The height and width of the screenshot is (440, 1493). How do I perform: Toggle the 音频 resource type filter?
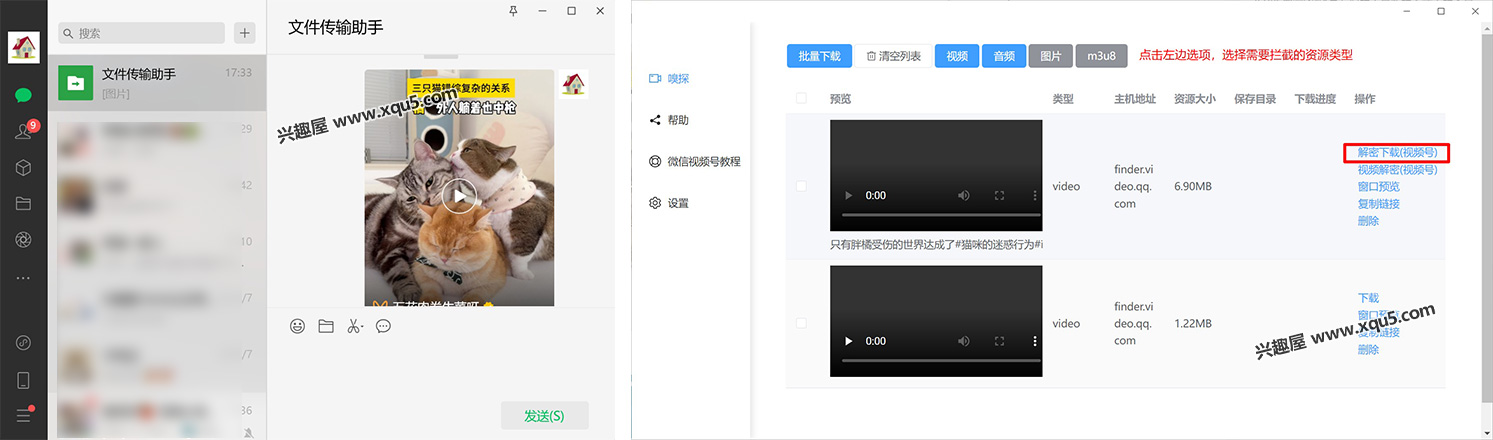coord(1003,56)
